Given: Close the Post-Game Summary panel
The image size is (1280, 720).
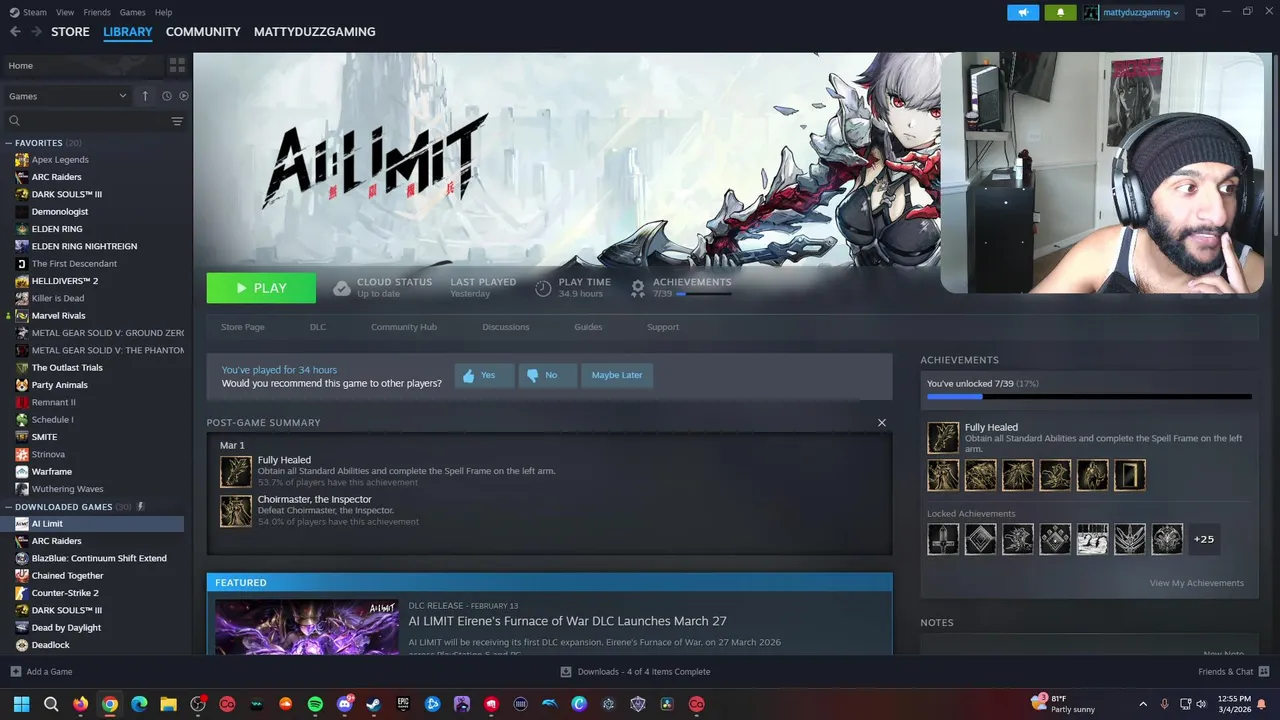Looking at the screenshot, I should coord(881,422).
